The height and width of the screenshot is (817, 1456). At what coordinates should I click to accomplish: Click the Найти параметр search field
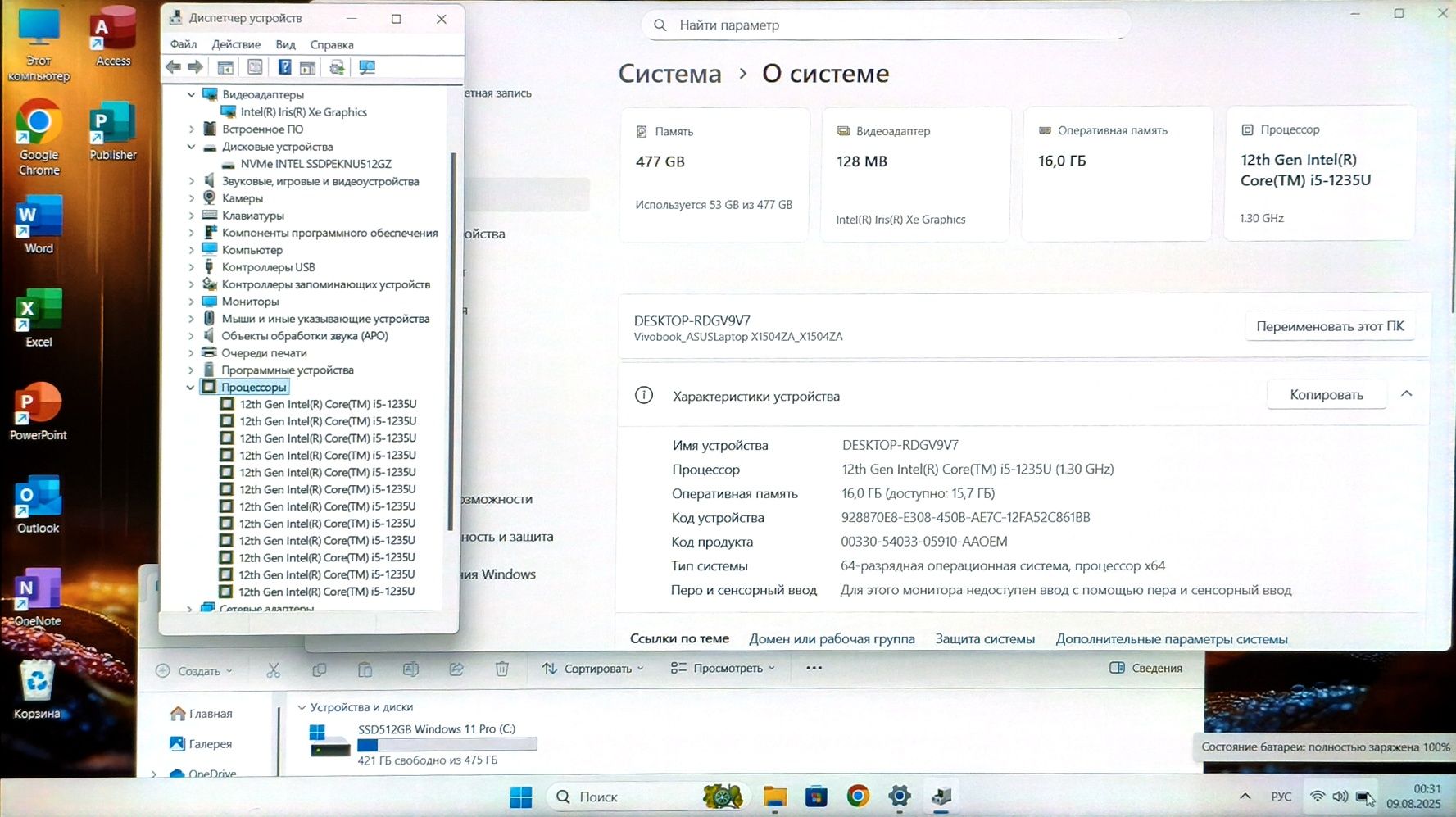tap(886, 25)
